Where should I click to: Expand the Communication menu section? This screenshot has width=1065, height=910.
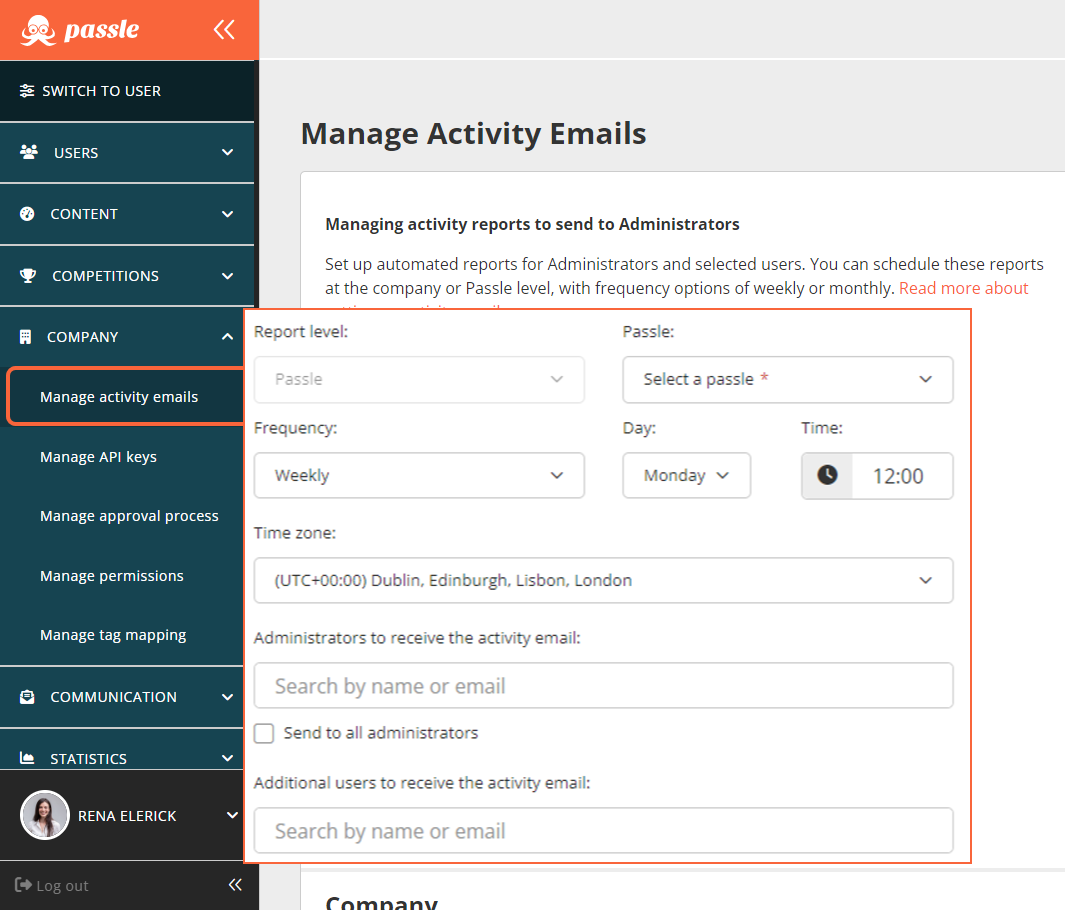[x=228, y=697]
